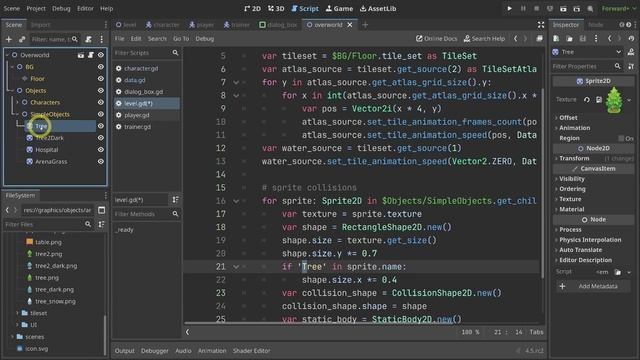Image resolution: width=640 pixels, height=360 pixels.
Task: Open scene file icon on Overworld row
Action: point(81,55)
